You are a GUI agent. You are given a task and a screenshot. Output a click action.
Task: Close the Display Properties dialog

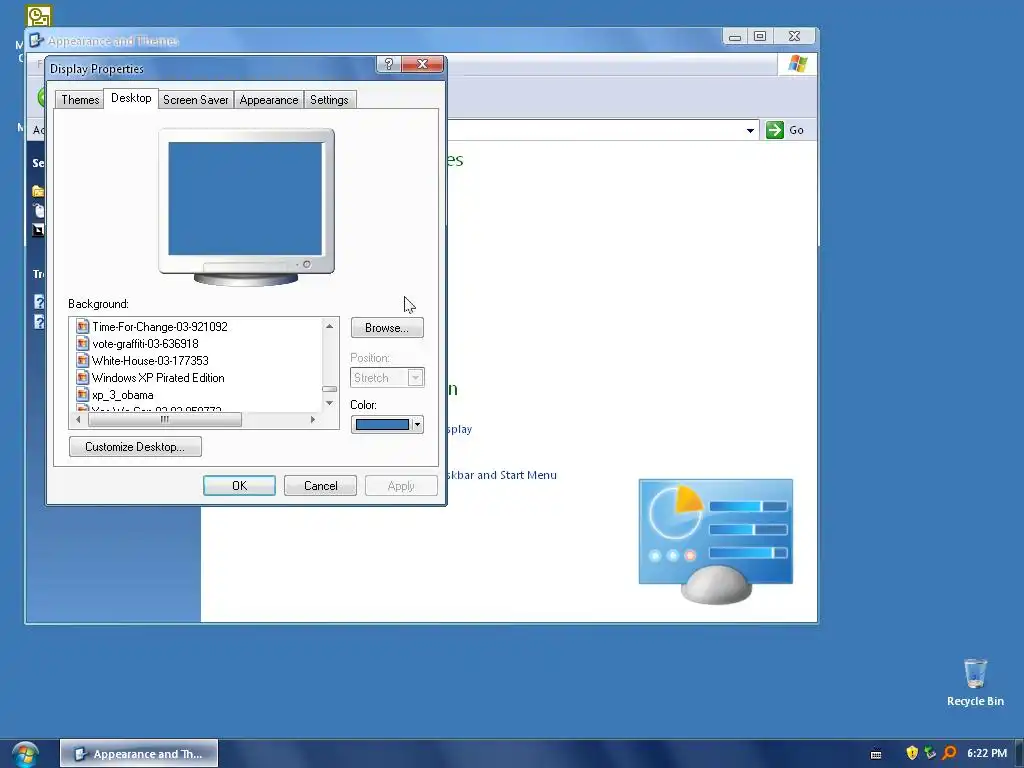[x=423, y=64]
